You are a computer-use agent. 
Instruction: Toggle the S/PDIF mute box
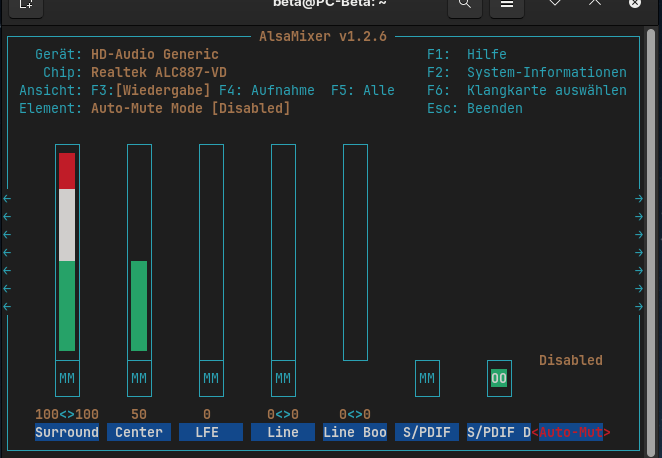click(427, 378)
